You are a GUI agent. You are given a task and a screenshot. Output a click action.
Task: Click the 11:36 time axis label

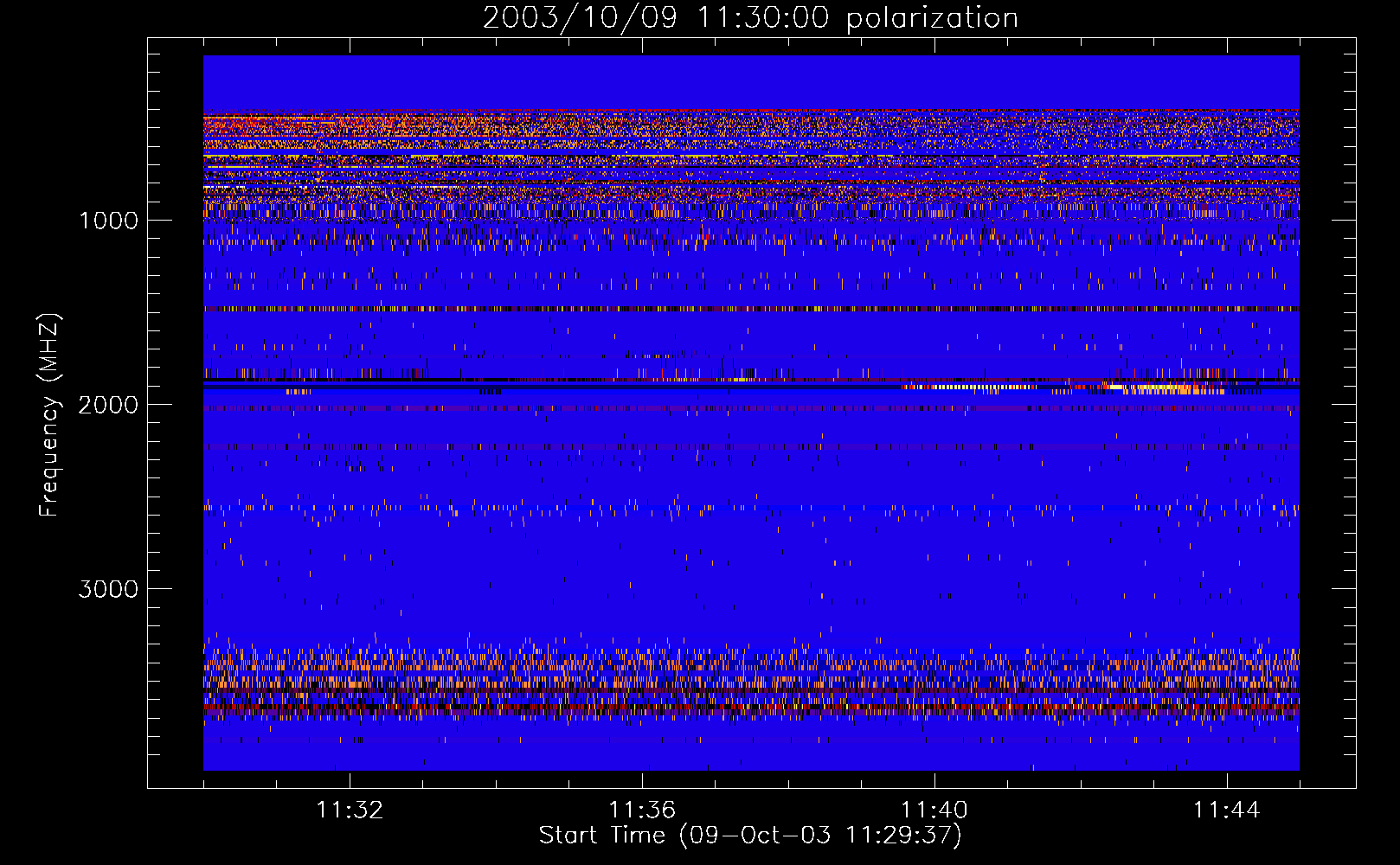[x=642, y=811]
